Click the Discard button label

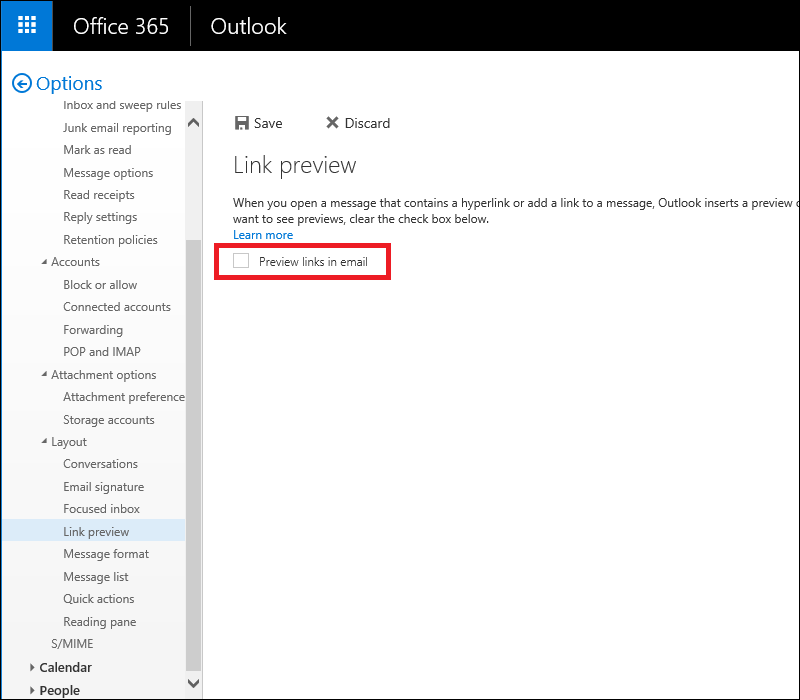click(367, 123)
